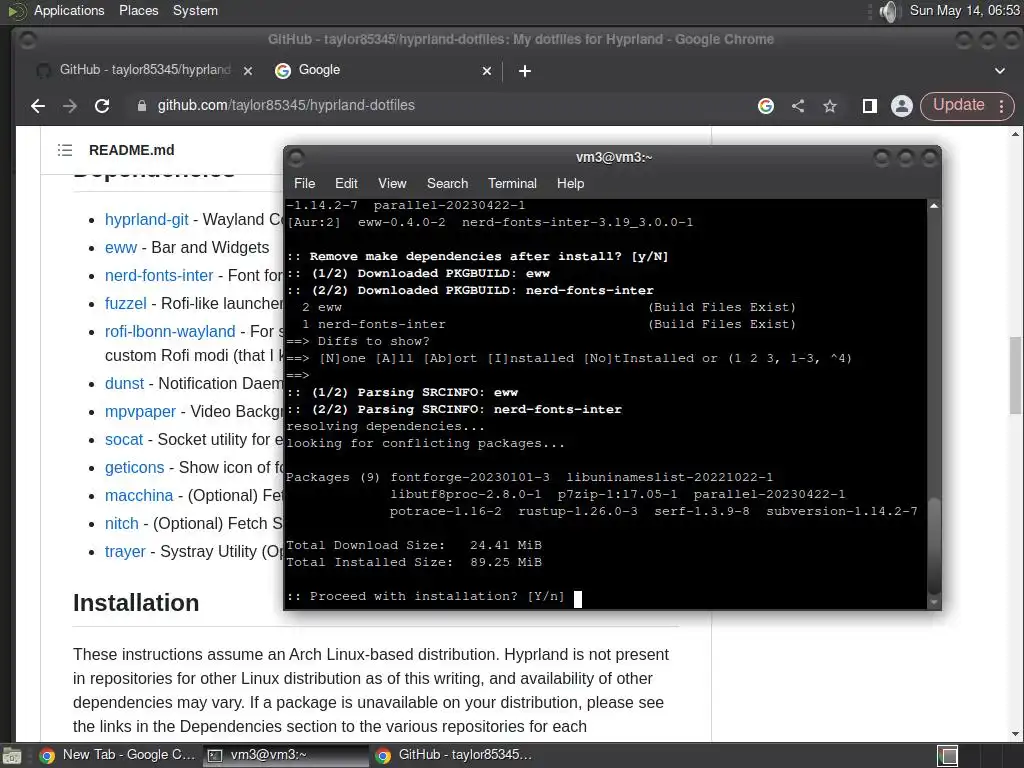Screen dimensions: 1024x768
Task: Switch to the Google tab
Action: click(x=382, y=71)
